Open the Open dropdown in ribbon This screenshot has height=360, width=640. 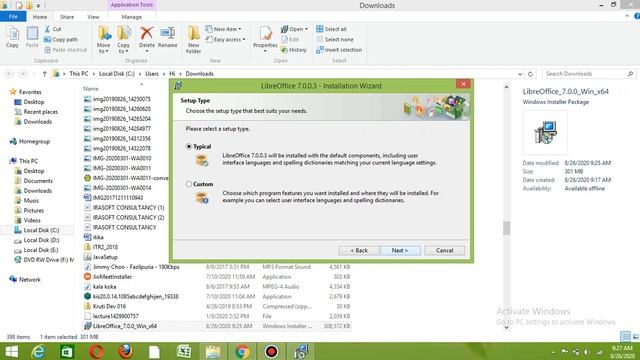click(x=294, y=29)
